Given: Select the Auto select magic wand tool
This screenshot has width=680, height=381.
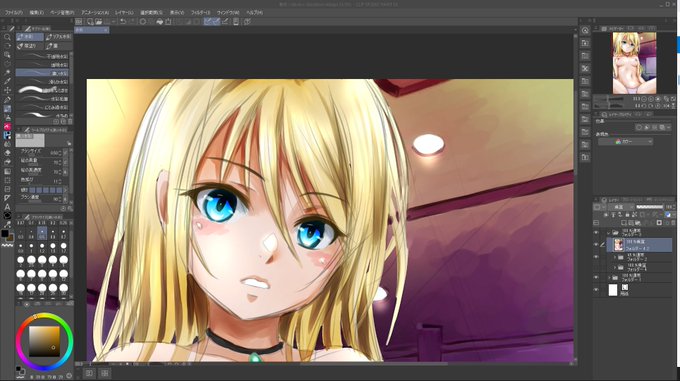Looking at the screenshot, I should 7,72.
